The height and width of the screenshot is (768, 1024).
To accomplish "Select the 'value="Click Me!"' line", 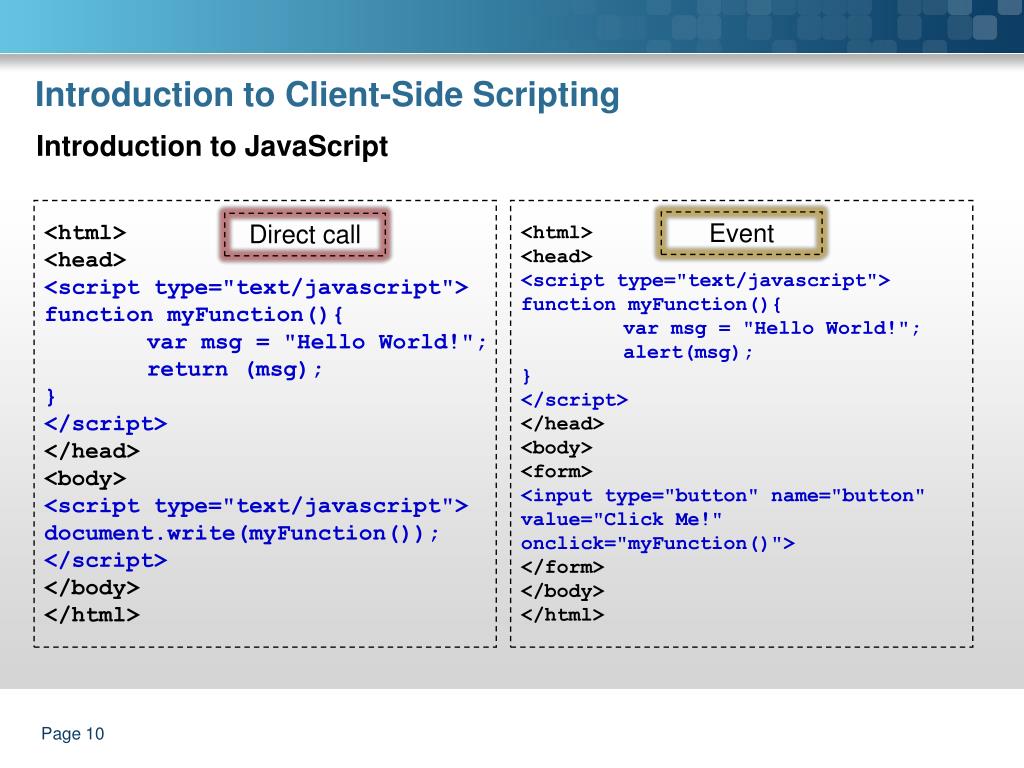I will pos(622,519).
